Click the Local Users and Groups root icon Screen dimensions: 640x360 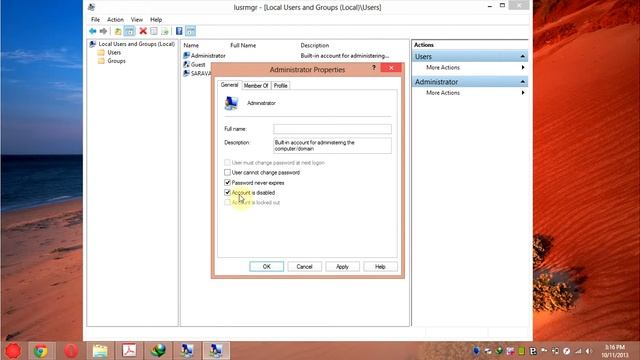coord(93,44)
